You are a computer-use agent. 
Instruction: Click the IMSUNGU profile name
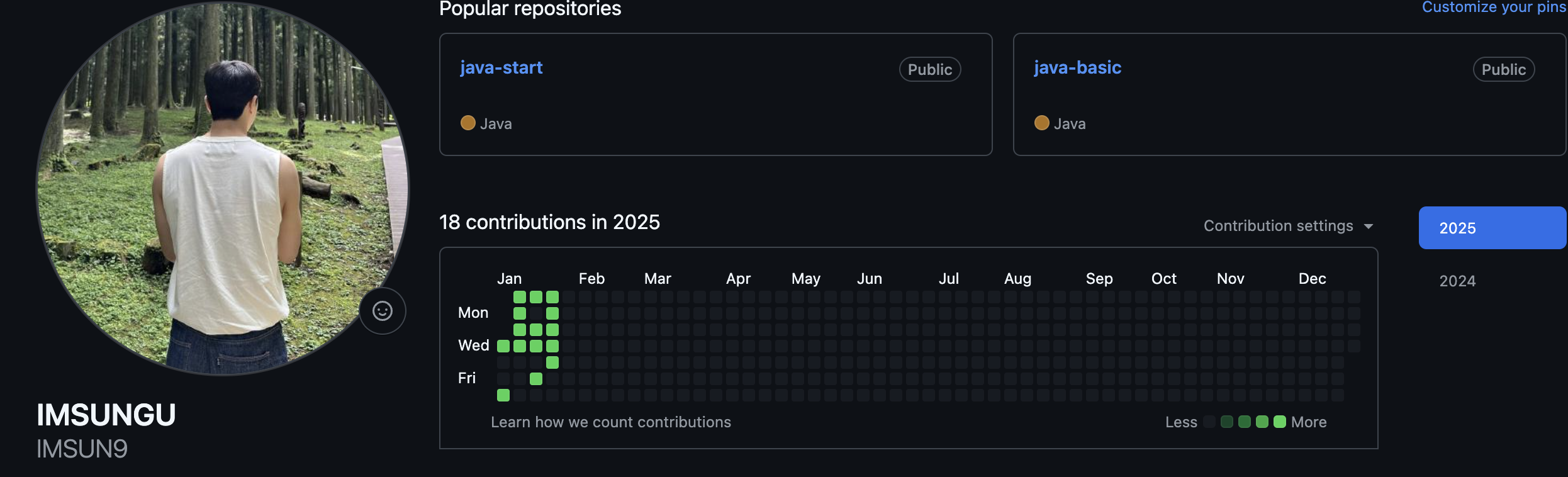(106, 415)
